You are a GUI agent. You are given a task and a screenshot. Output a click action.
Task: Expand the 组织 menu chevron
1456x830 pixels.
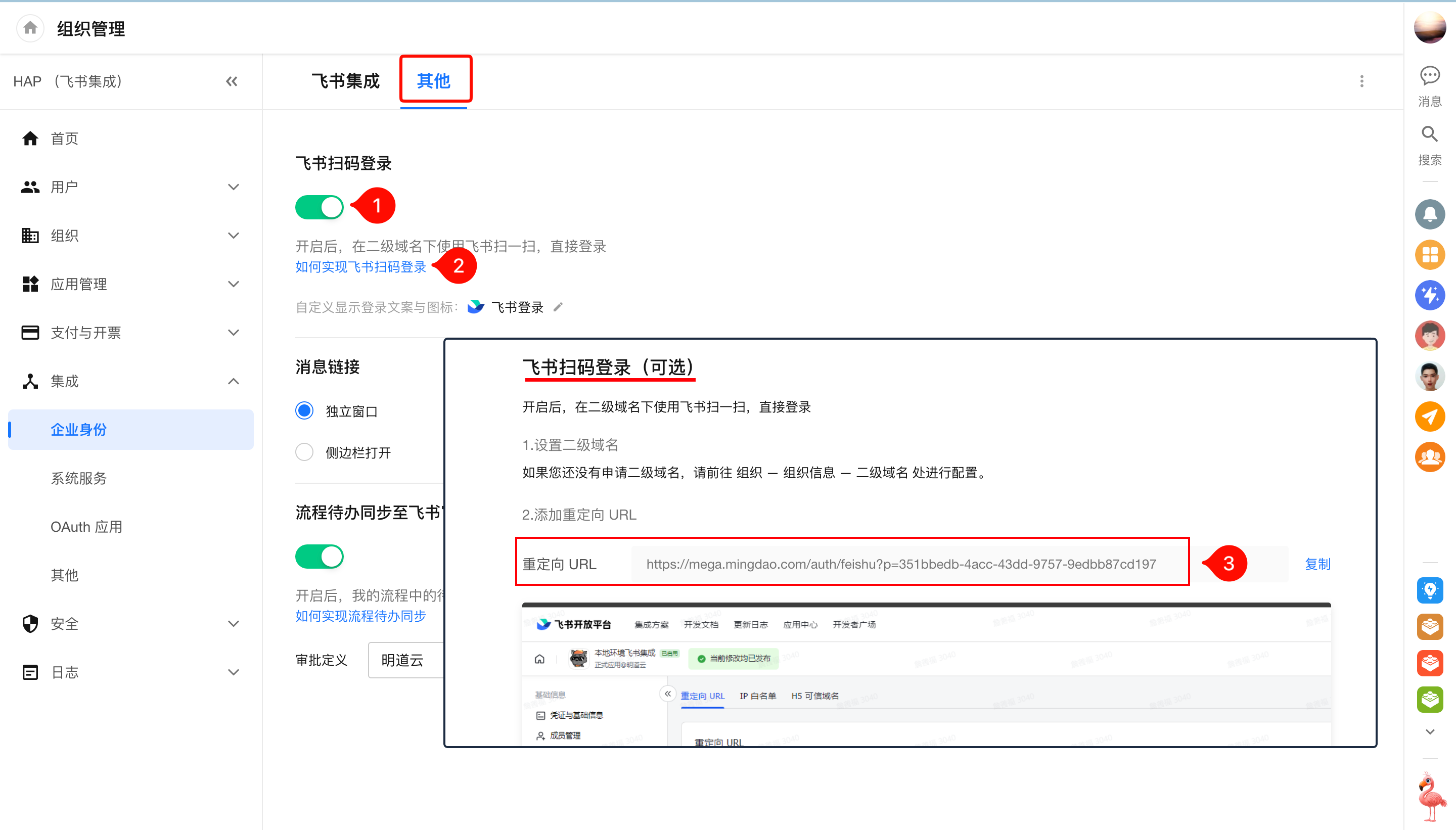[x=233, y=235]
